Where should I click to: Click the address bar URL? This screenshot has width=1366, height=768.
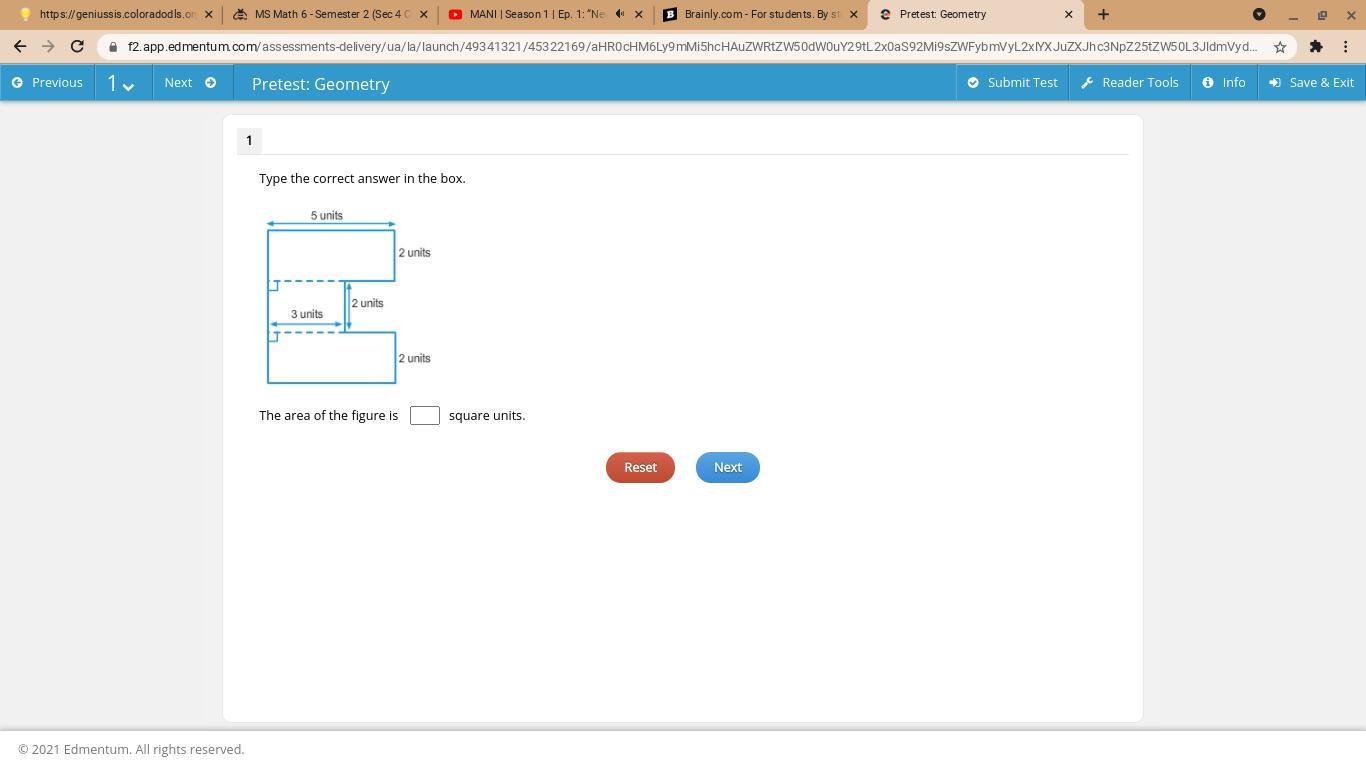pos(692,46)
